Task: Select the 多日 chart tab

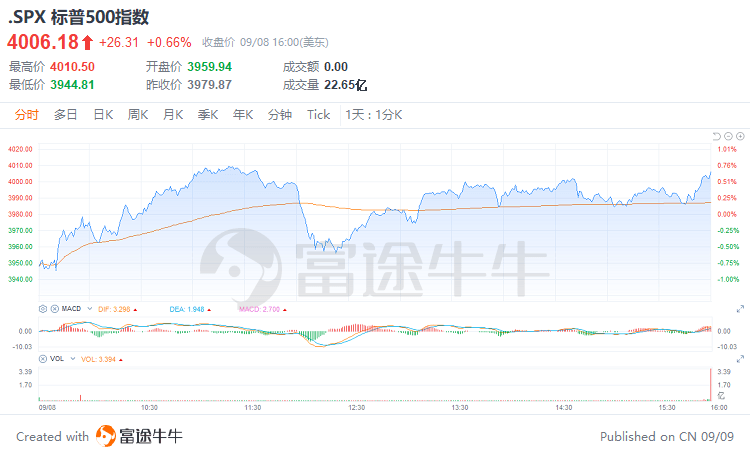Action: pyautogui.click(x=66, y=115)
